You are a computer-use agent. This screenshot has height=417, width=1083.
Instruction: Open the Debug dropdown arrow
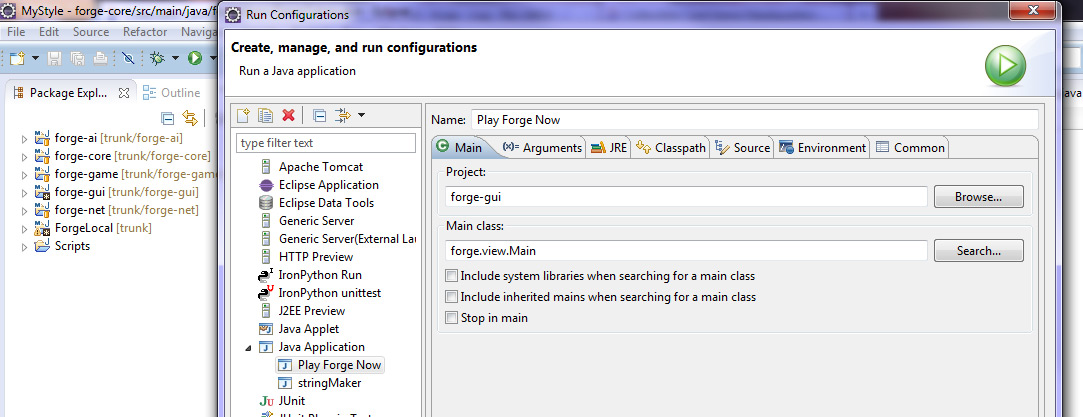(x=175, y=59)
